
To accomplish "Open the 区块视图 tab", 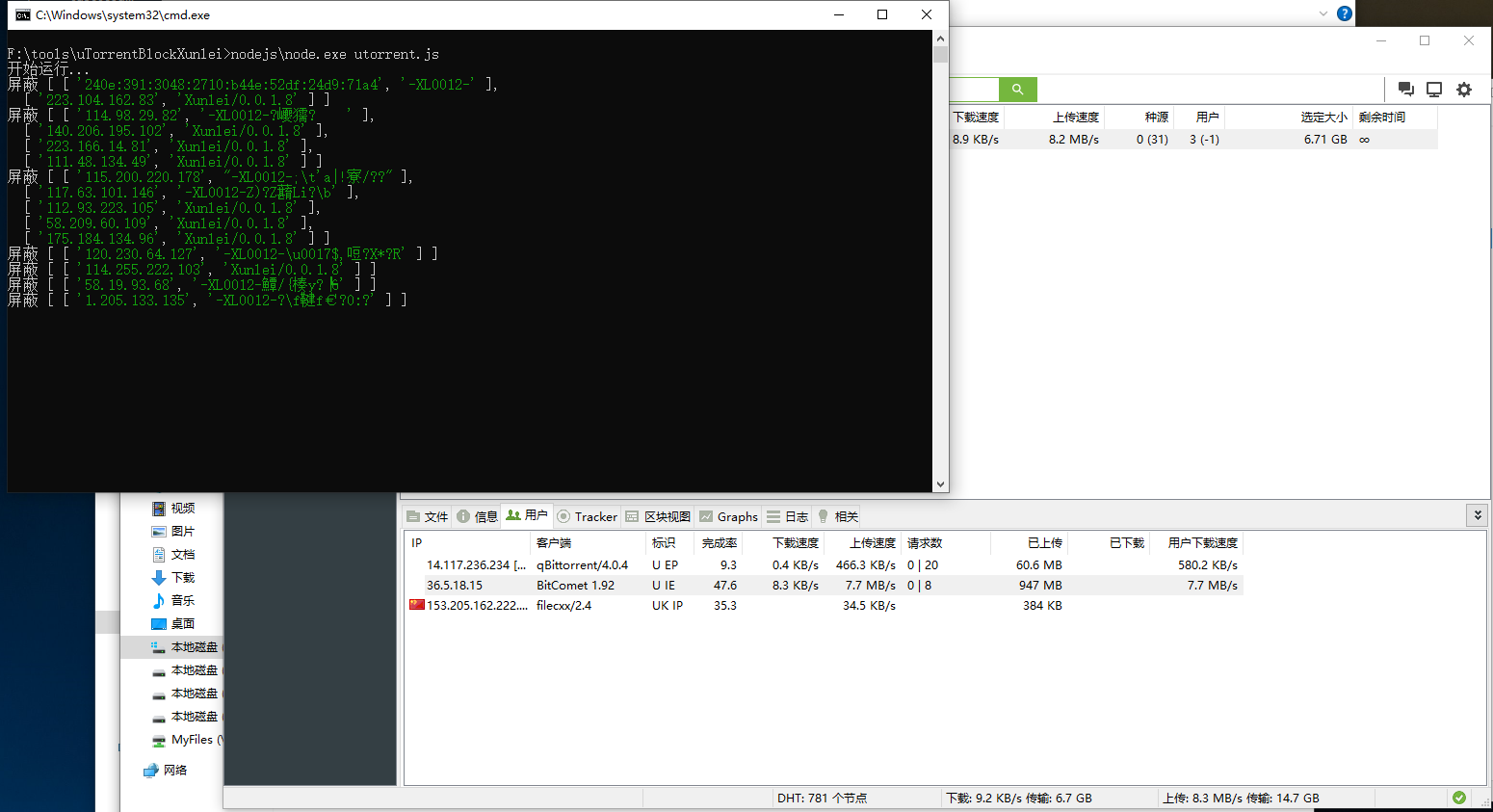I will 658,516.
